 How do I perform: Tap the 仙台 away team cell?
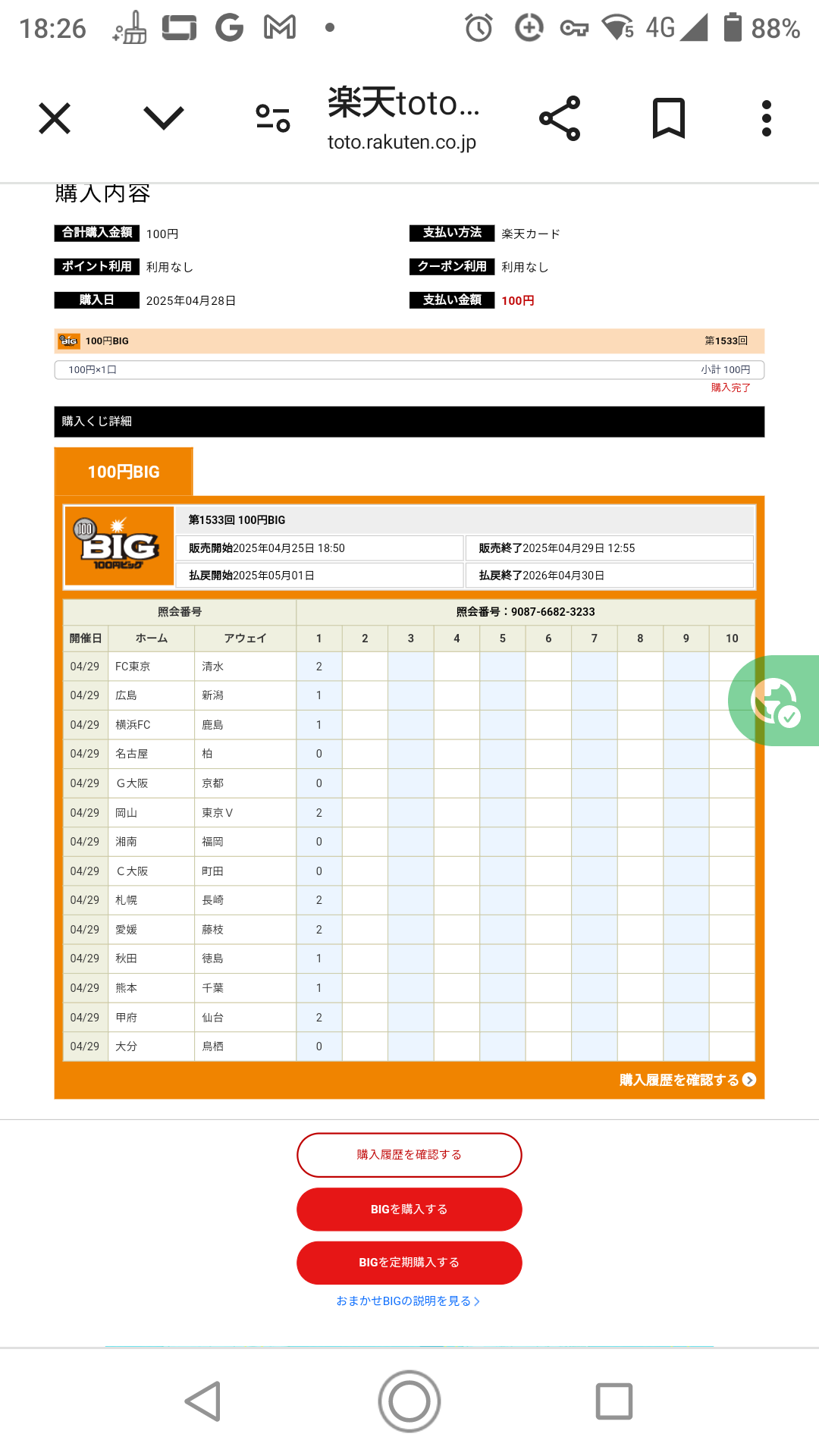(x=245, y=1018)
